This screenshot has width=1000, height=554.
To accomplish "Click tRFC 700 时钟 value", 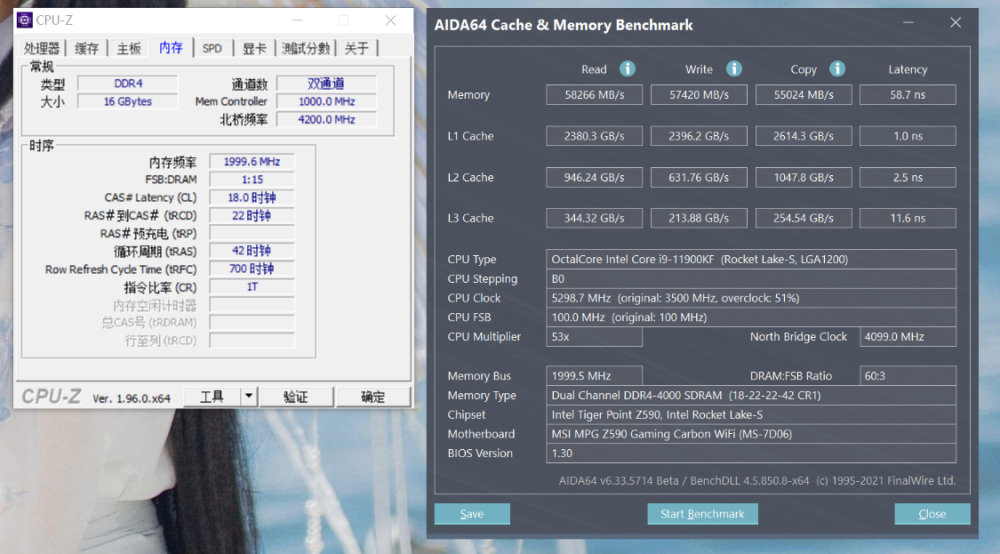I will (x=252, y=269).
